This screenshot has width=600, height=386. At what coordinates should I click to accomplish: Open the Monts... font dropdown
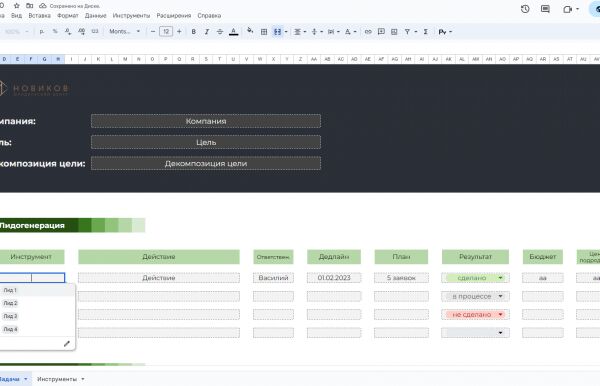coord(124,31)
